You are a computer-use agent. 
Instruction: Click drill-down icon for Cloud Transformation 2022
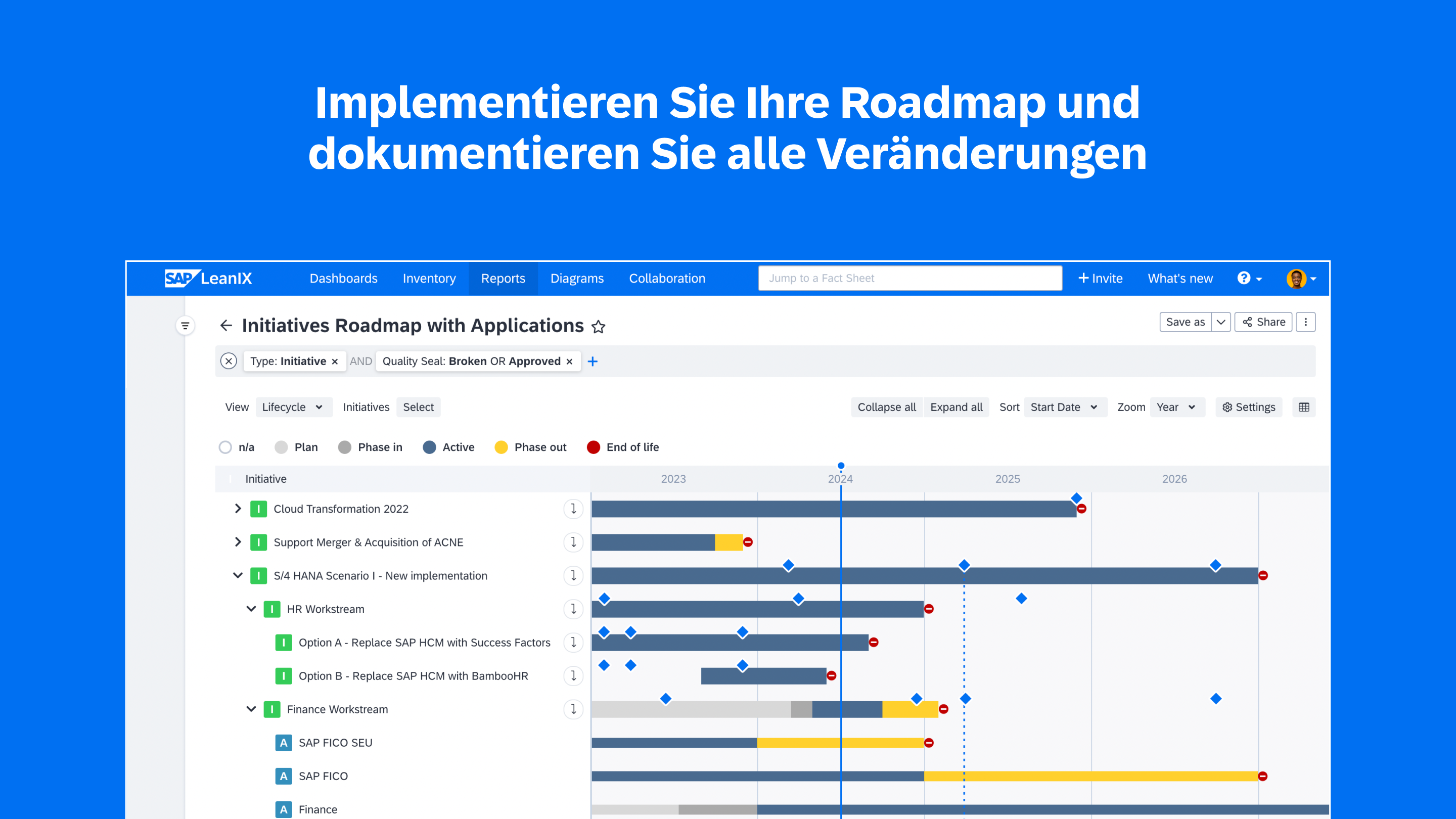point(573,509)
